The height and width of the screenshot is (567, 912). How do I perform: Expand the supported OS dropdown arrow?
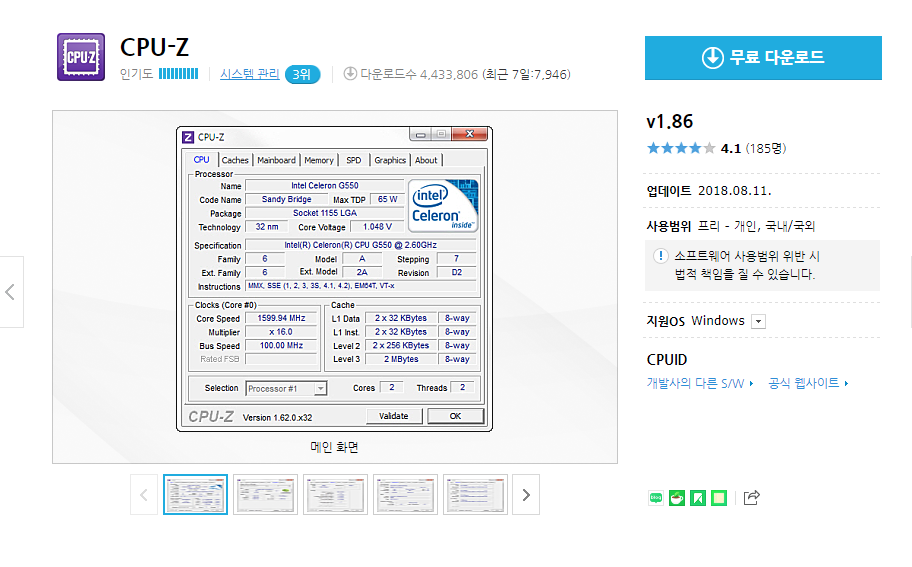coord(758,322)
